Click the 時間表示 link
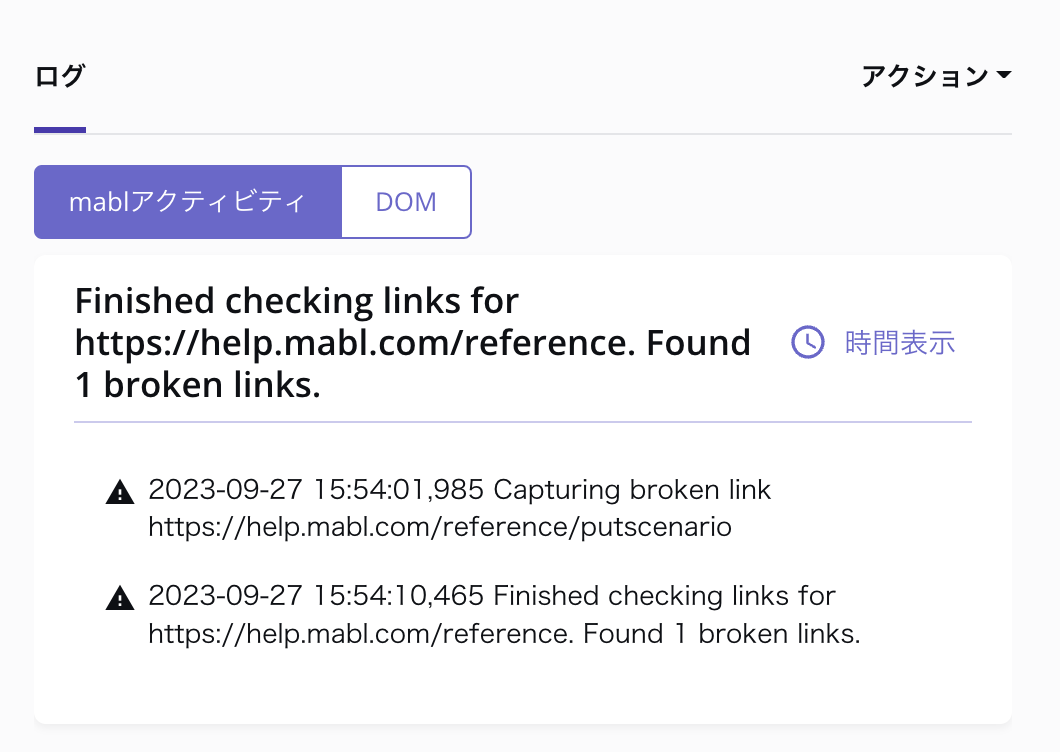 tap(897, 343)
